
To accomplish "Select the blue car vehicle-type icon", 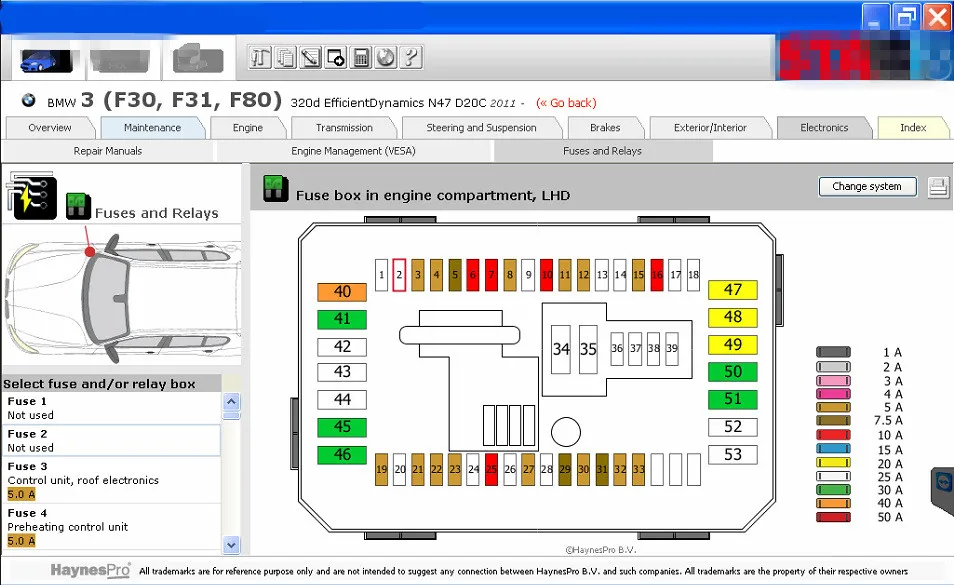I will pos(46,60).
